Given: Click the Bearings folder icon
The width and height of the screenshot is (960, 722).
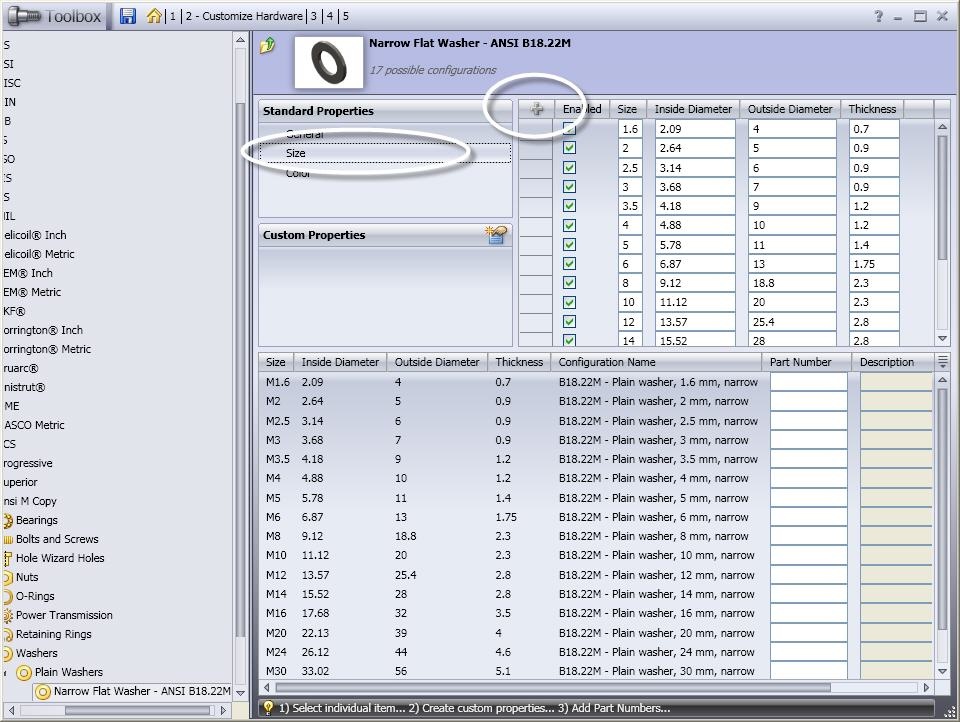Looking at the screenshot, I should pos(7,521).
